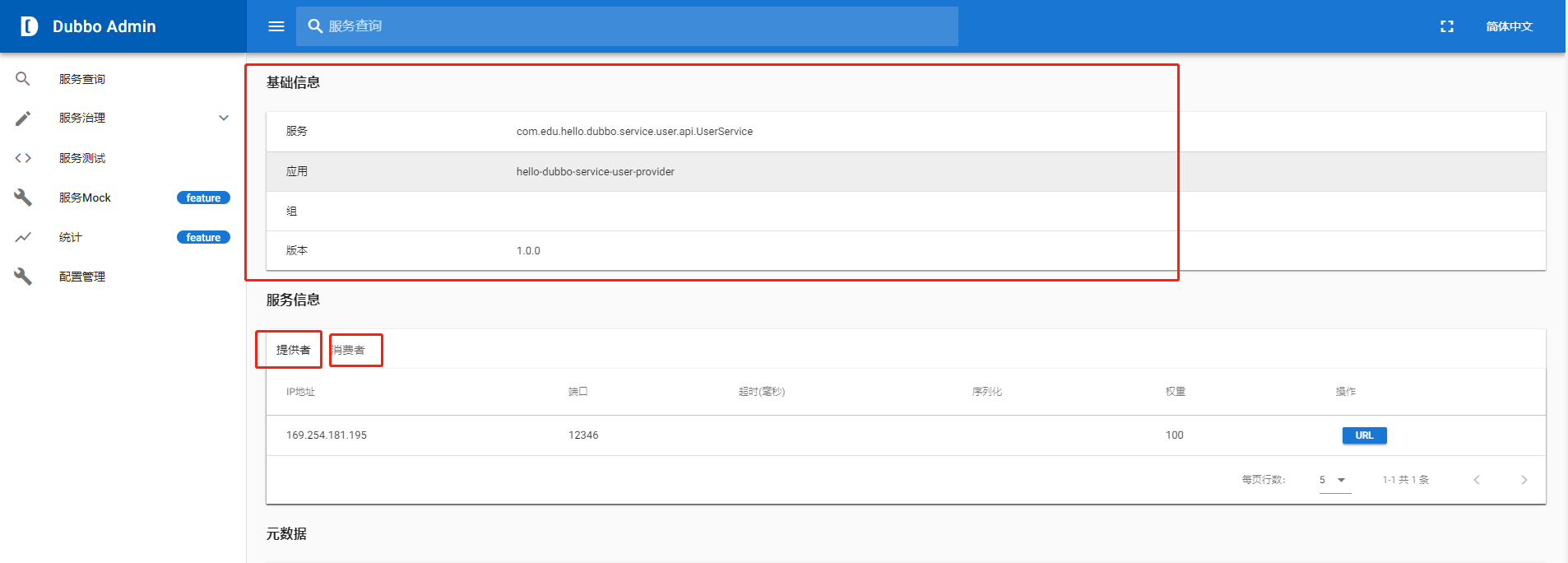Image resolution: width=1568 pixels, height=563 pixels.
Task: Open 服务查询 in the sidebar
Action: point(82,79)
